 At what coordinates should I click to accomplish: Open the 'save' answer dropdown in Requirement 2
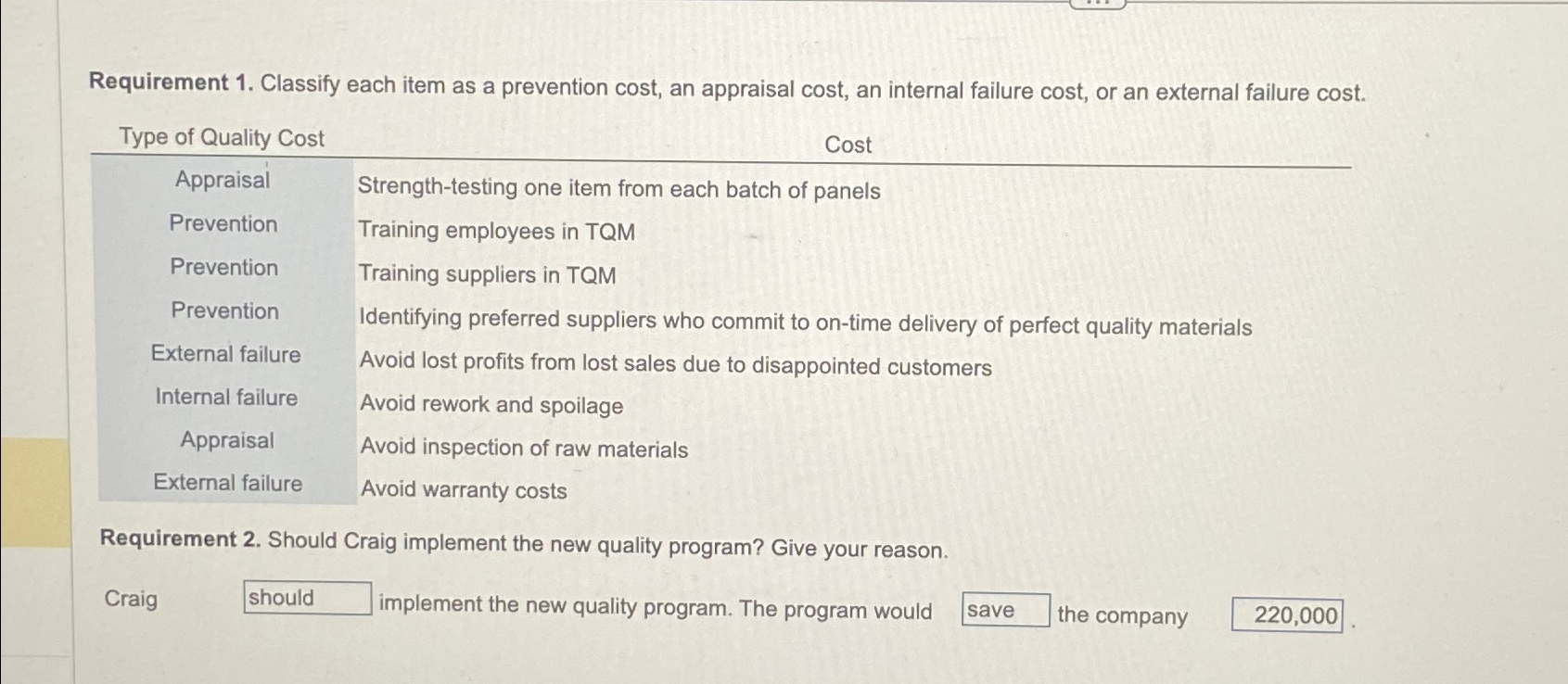(x=1004, y=609)
